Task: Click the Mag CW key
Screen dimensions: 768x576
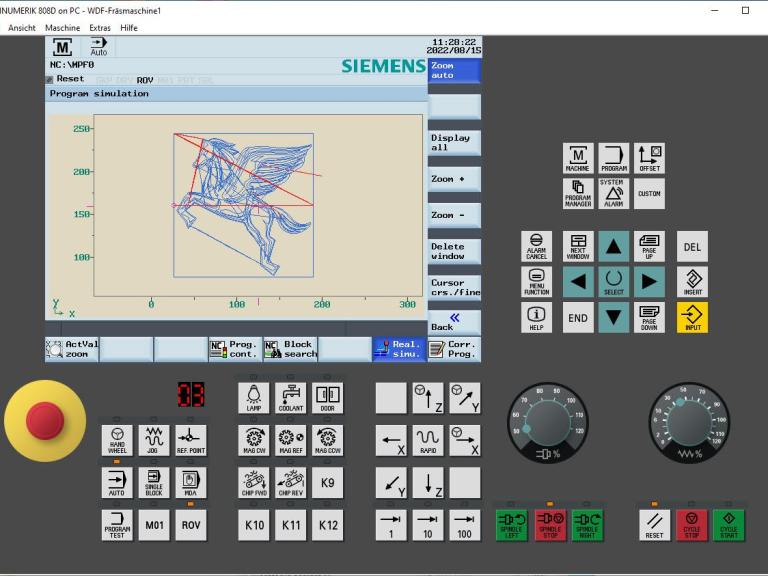Action: [254, 440]
